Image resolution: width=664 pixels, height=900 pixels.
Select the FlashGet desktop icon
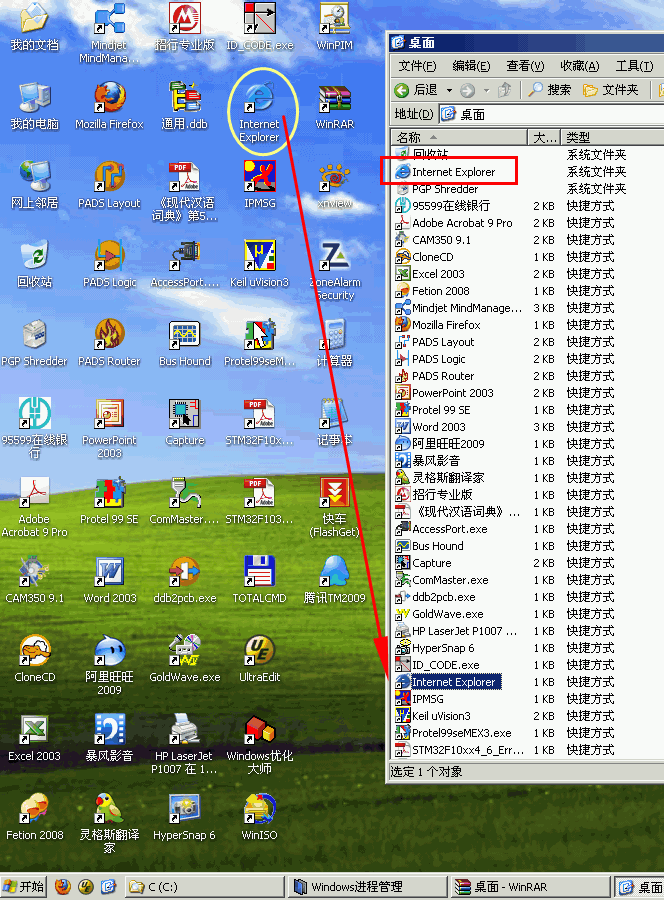(335, 507)
